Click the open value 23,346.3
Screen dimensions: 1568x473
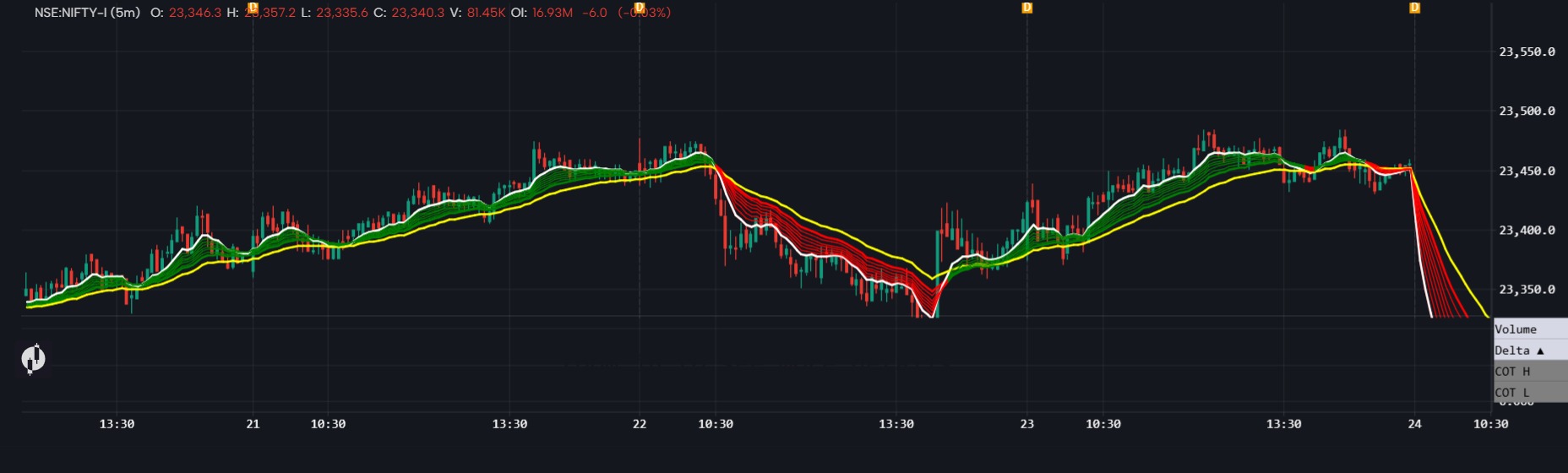[195, 13]
